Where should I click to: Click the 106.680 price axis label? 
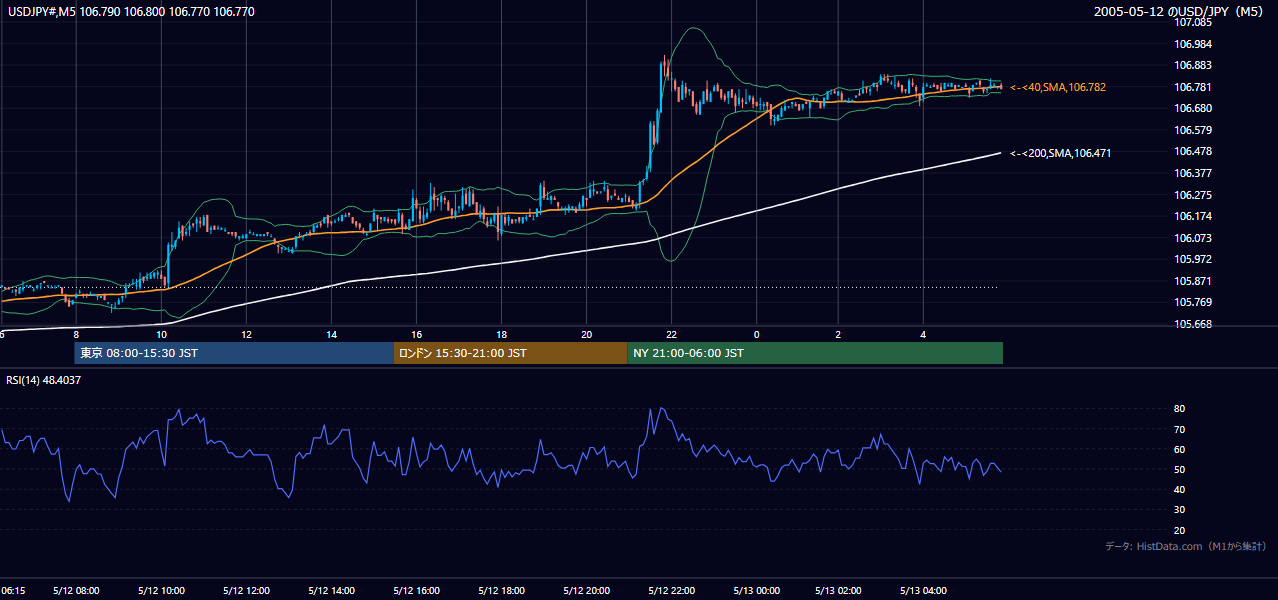1193,108
